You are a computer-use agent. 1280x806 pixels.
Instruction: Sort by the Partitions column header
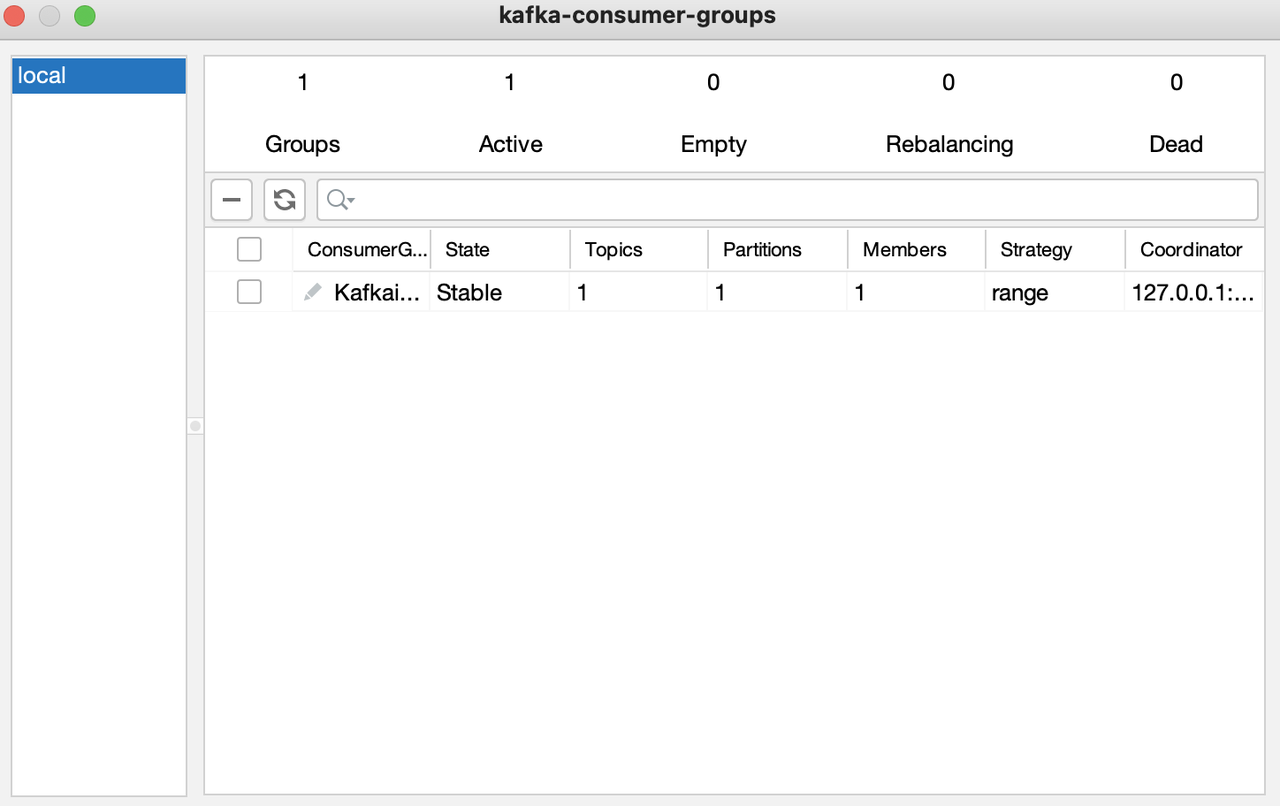[x=762, y=249]
